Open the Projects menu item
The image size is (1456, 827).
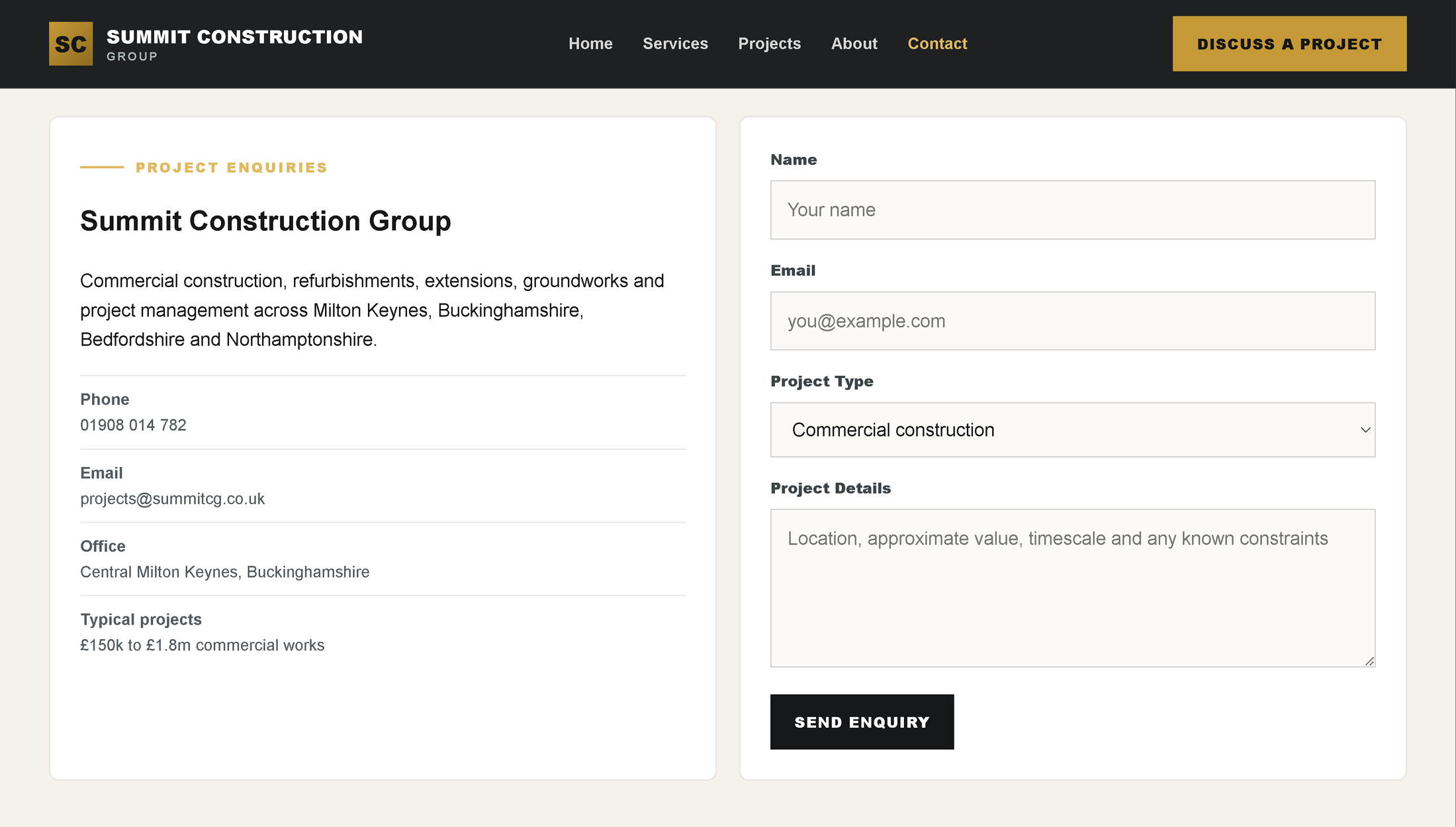770,44
